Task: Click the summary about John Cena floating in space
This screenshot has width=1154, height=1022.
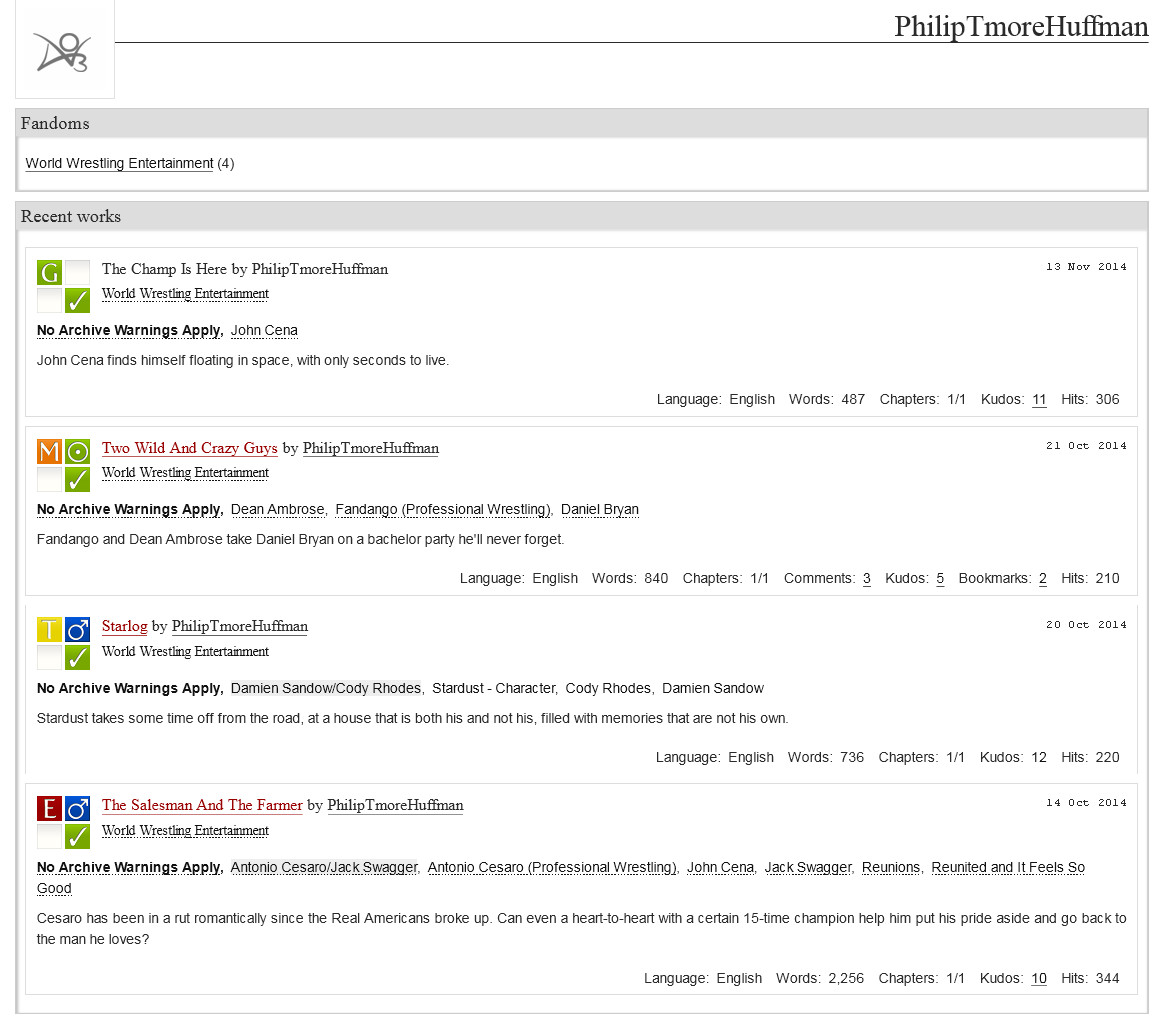Action: 243,361
